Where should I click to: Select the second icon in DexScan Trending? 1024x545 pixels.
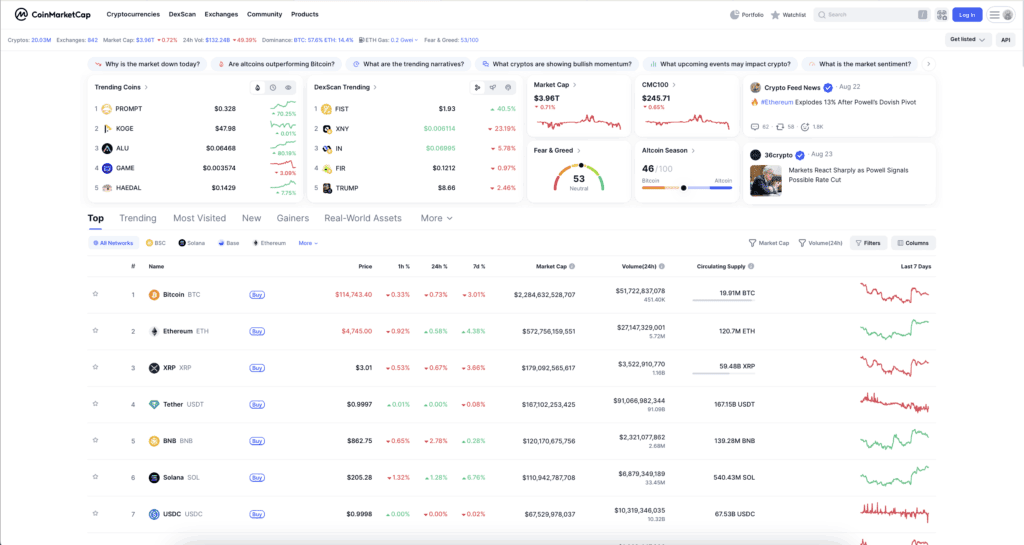[493, 87]
